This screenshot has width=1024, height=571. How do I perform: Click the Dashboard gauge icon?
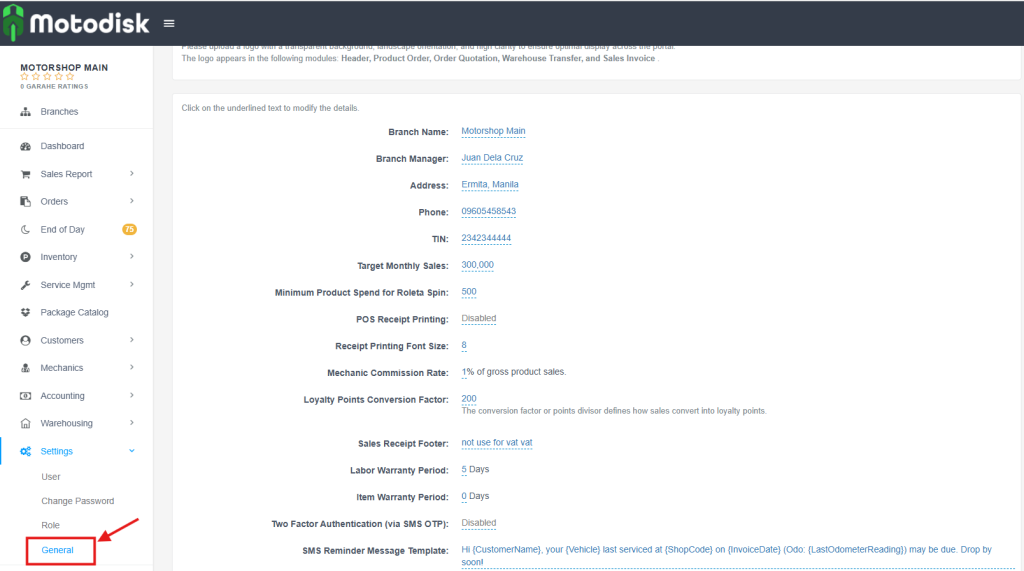(26, 146)
